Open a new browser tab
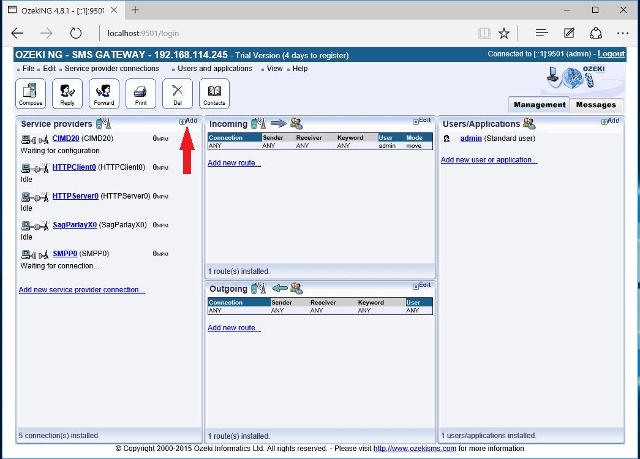The width and height of the screenshot is (640, 459). pos(135,10)
